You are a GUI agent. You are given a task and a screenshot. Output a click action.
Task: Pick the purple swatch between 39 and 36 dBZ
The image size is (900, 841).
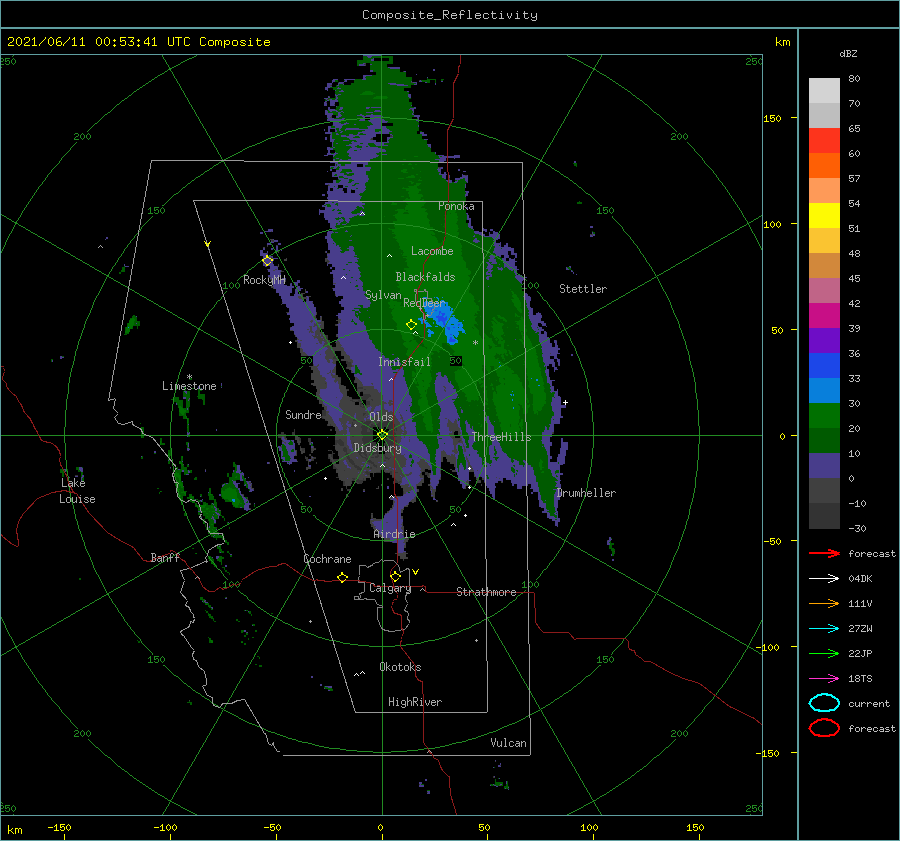824,340
